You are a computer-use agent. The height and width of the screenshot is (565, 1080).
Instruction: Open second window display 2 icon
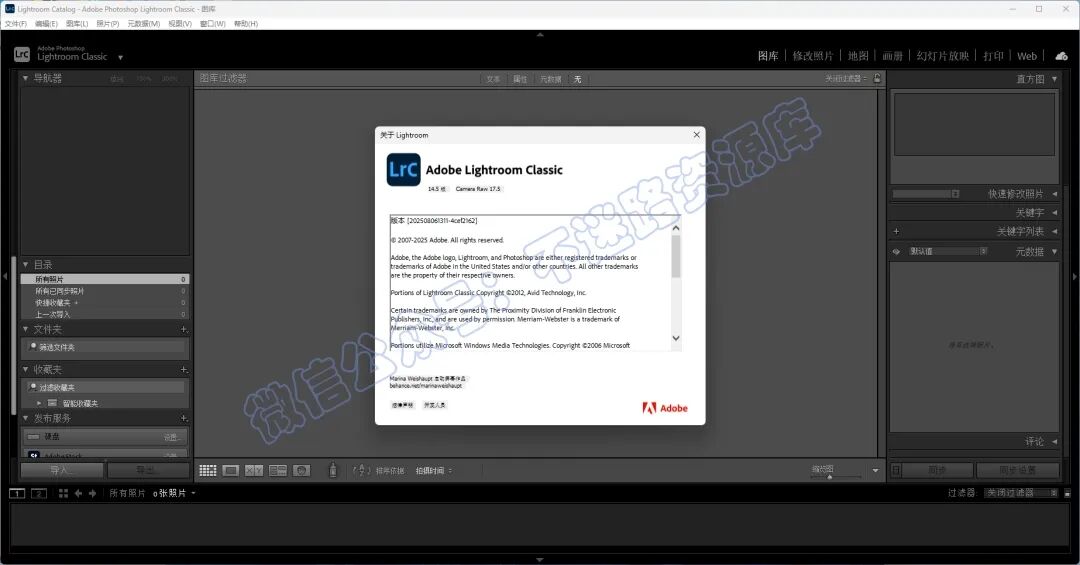coord(39,493)
